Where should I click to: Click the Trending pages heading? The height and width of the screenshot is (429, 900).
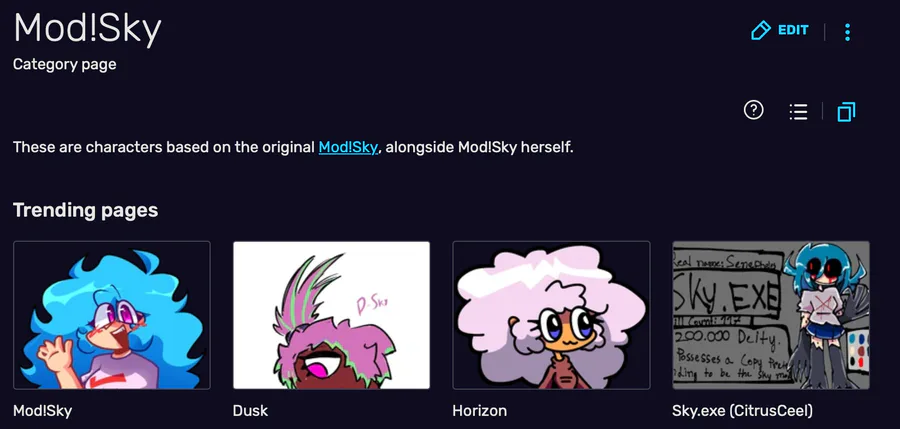86,210
